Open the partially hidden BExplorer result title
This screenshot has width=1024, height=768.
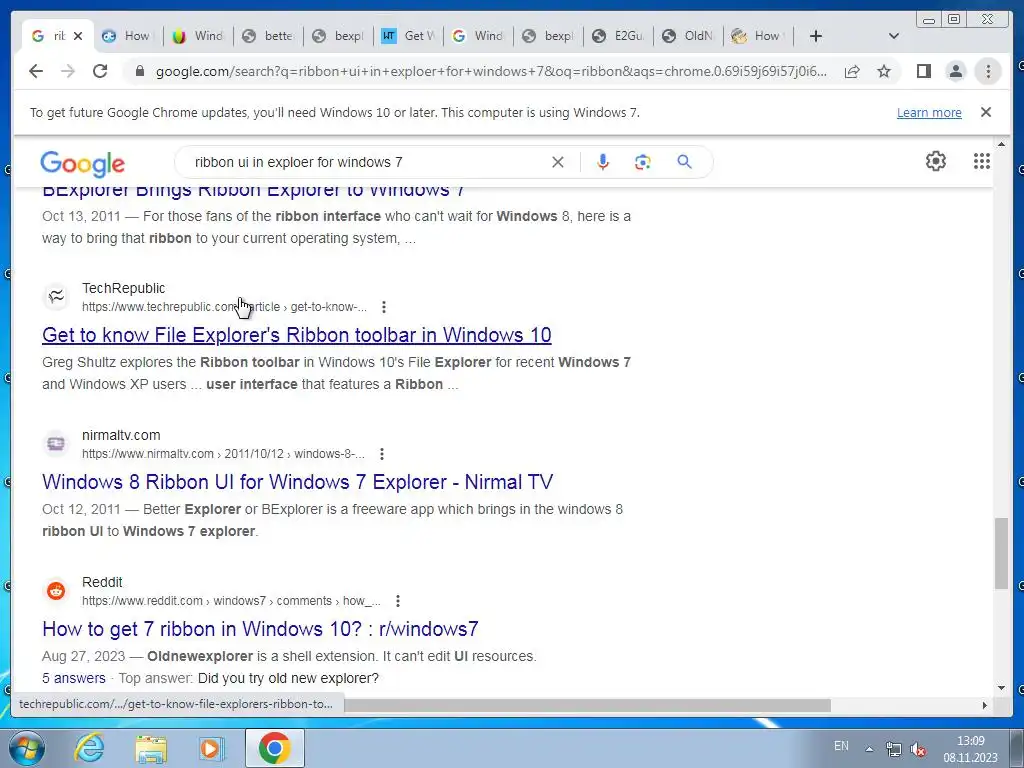pyautogui.click(x=253, y=192)
